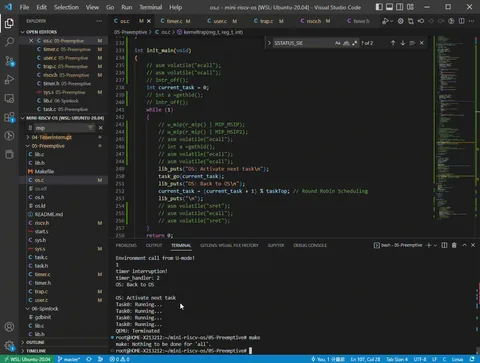Click the notifications bell in status bar

[472, 359]
